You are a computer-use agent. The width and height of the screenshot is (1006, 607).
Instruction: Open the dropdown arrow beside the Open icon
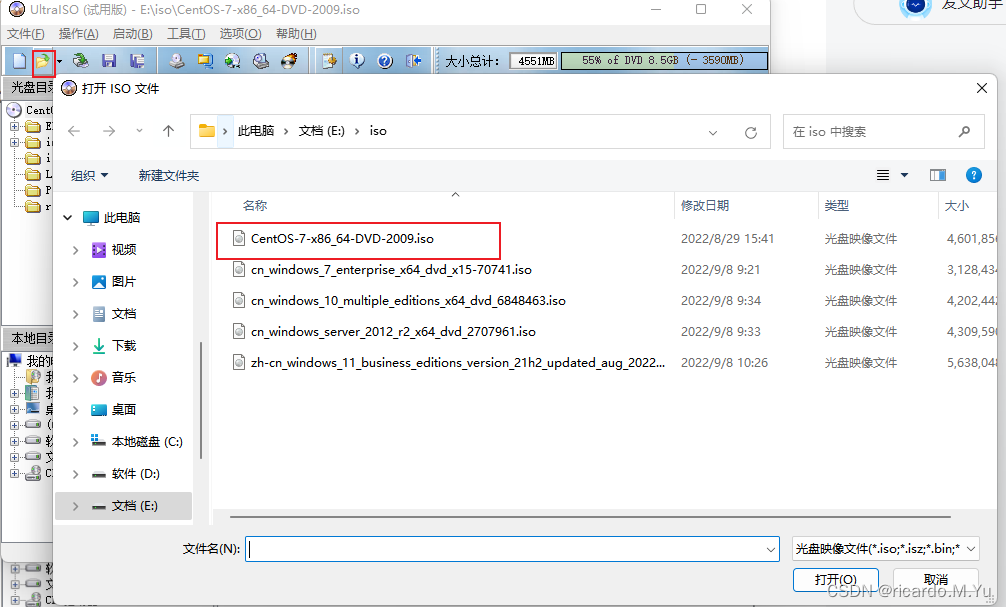pyautogui.click(x=60, y=62)
